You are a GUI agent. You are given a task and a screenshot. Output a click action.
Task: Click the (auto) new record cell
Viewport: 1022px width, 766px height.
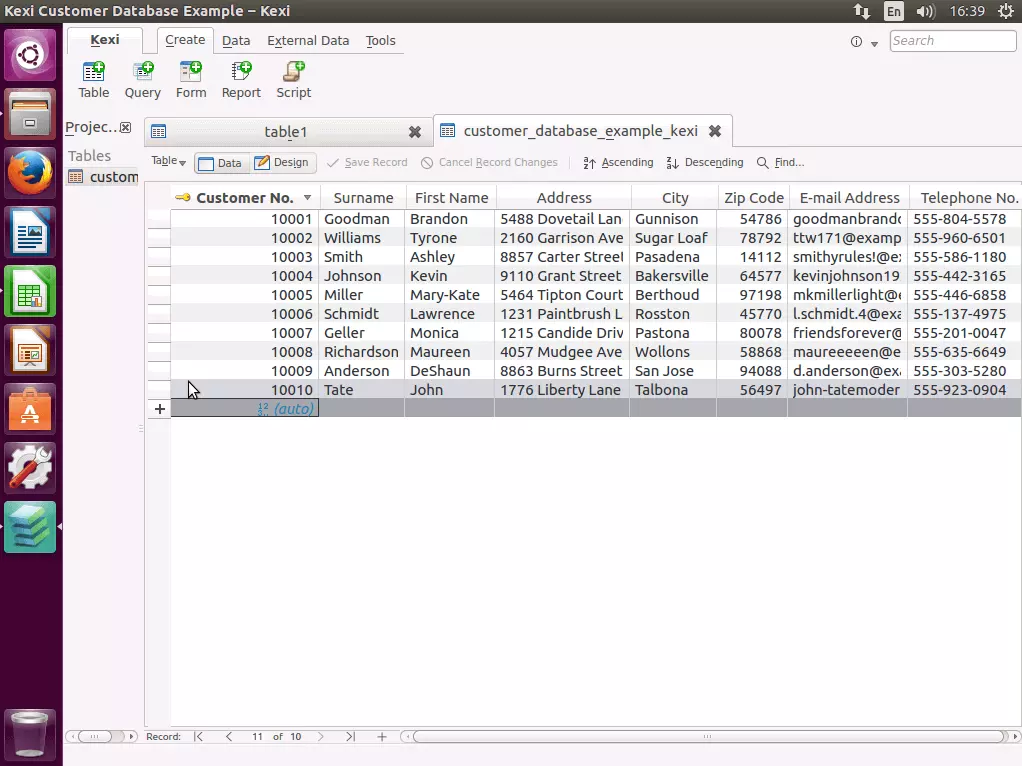[245, 409]
